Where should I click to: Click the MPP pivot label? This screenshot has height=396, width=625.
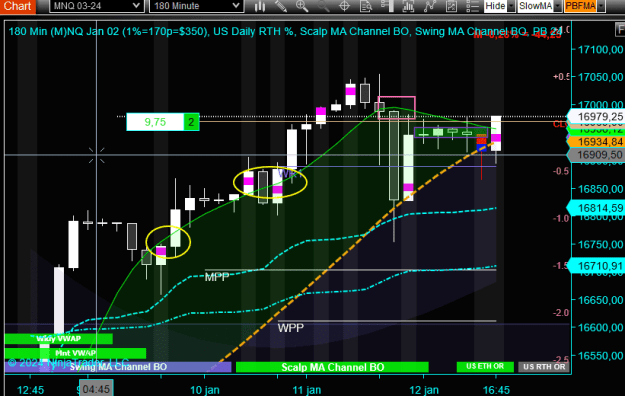pos(217,277)
